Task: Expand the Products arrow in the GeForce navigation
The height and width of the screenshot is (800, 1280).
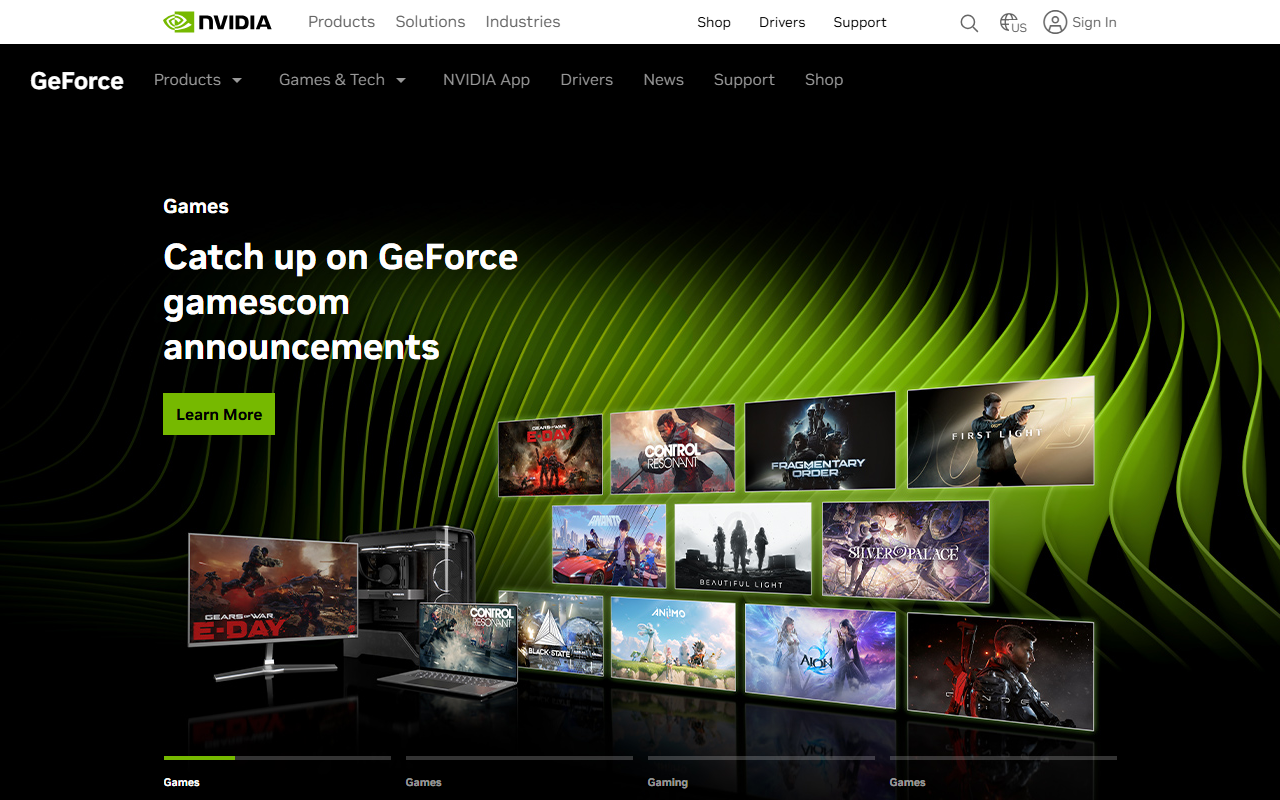Action: tap(237, 80)
